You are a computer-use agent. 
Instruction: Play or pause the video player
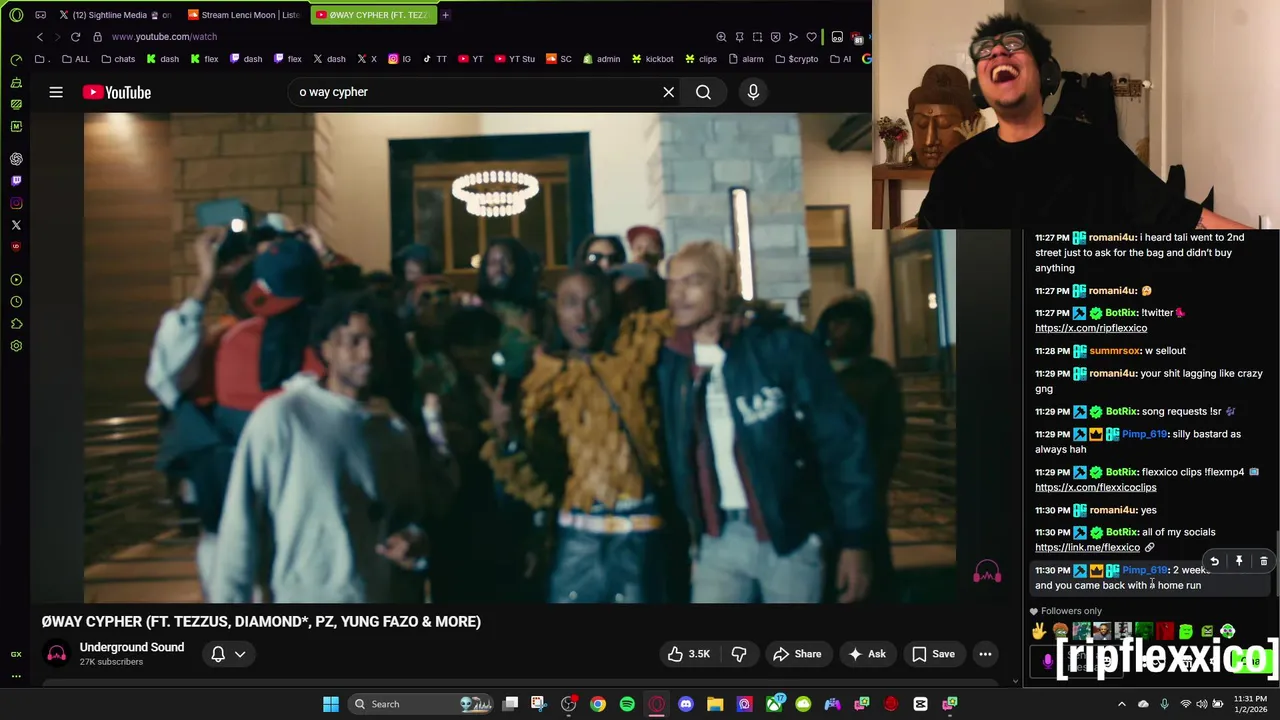click(x=520, y=357)
